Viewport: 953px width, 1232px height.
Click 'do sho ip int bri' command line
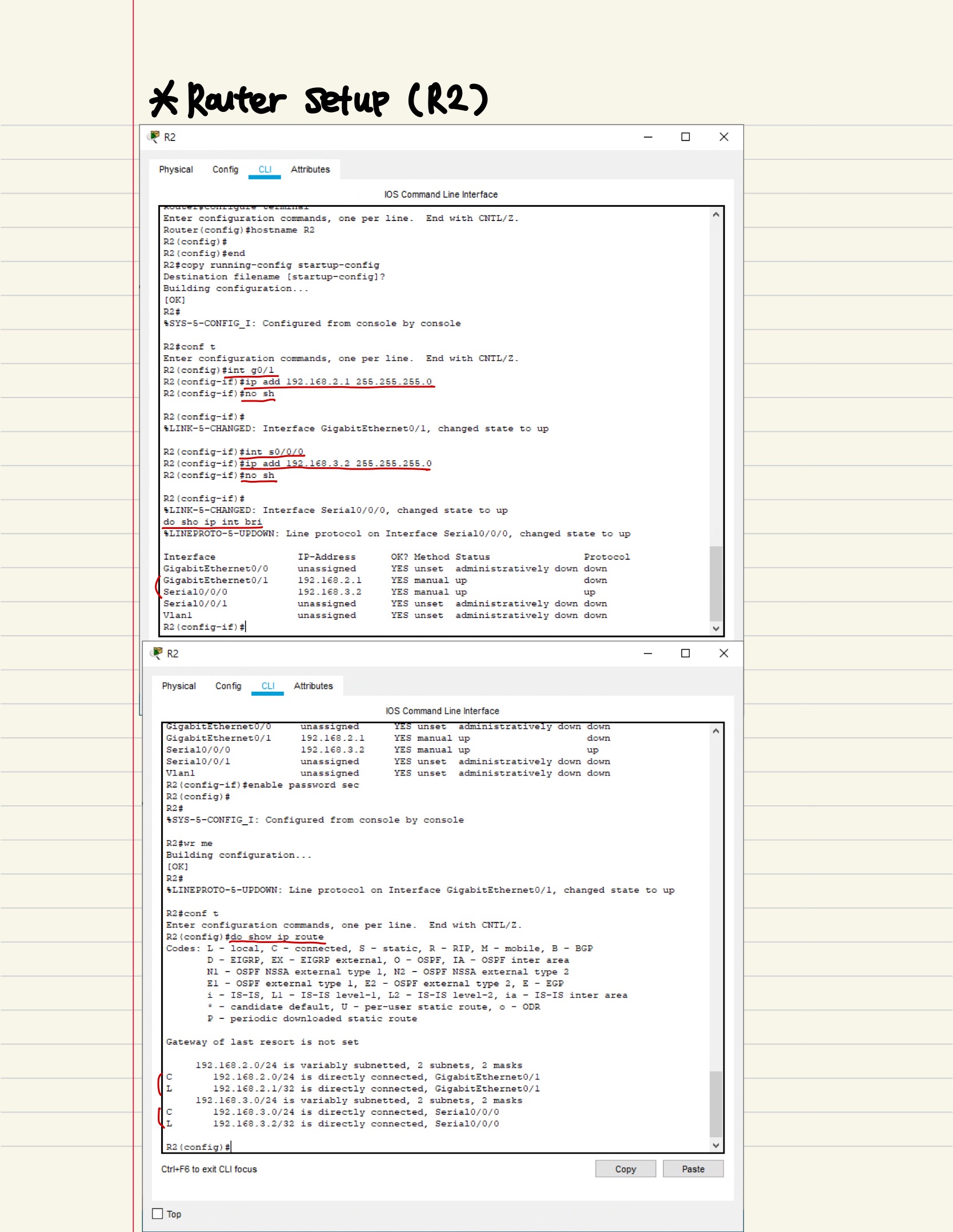coord(213,522)
